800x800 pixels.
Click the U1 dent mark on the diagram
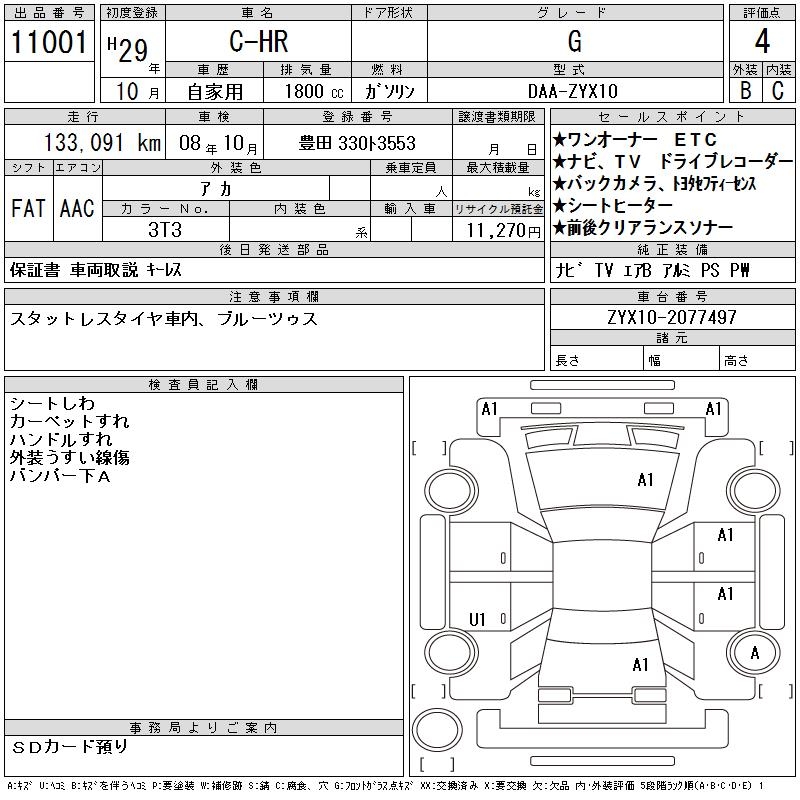pos(477,619)
